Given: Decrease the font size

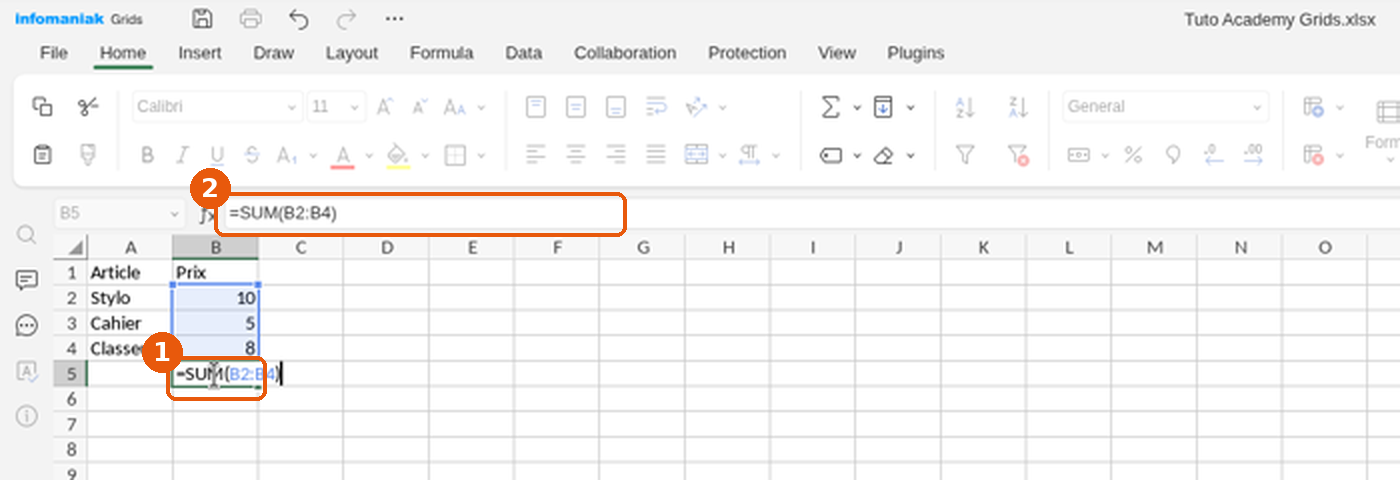Looking at the screenshot, I should [420, 106].
